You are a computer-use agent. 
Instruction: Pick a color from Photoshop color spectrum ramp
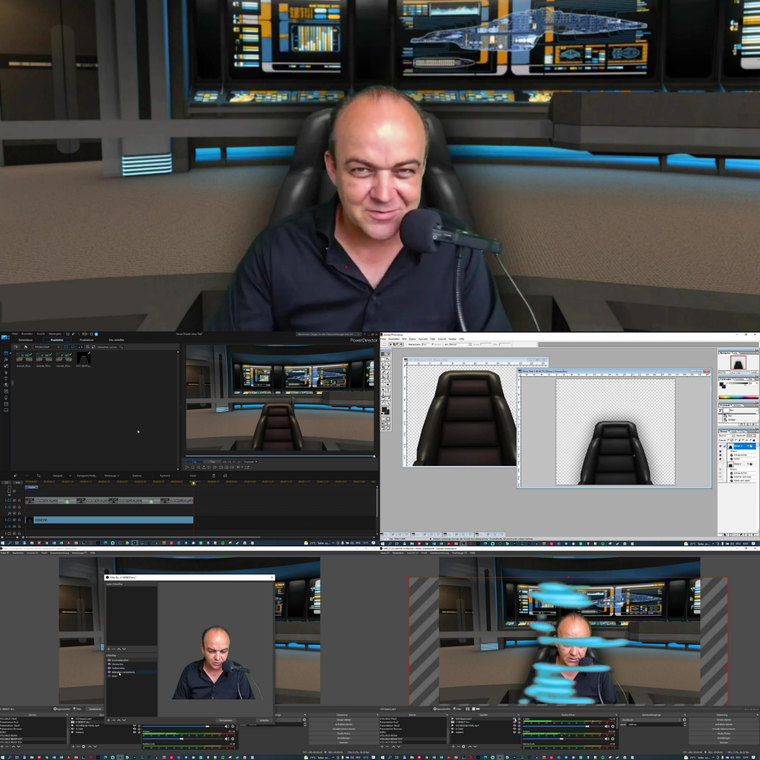pos(739,397)
